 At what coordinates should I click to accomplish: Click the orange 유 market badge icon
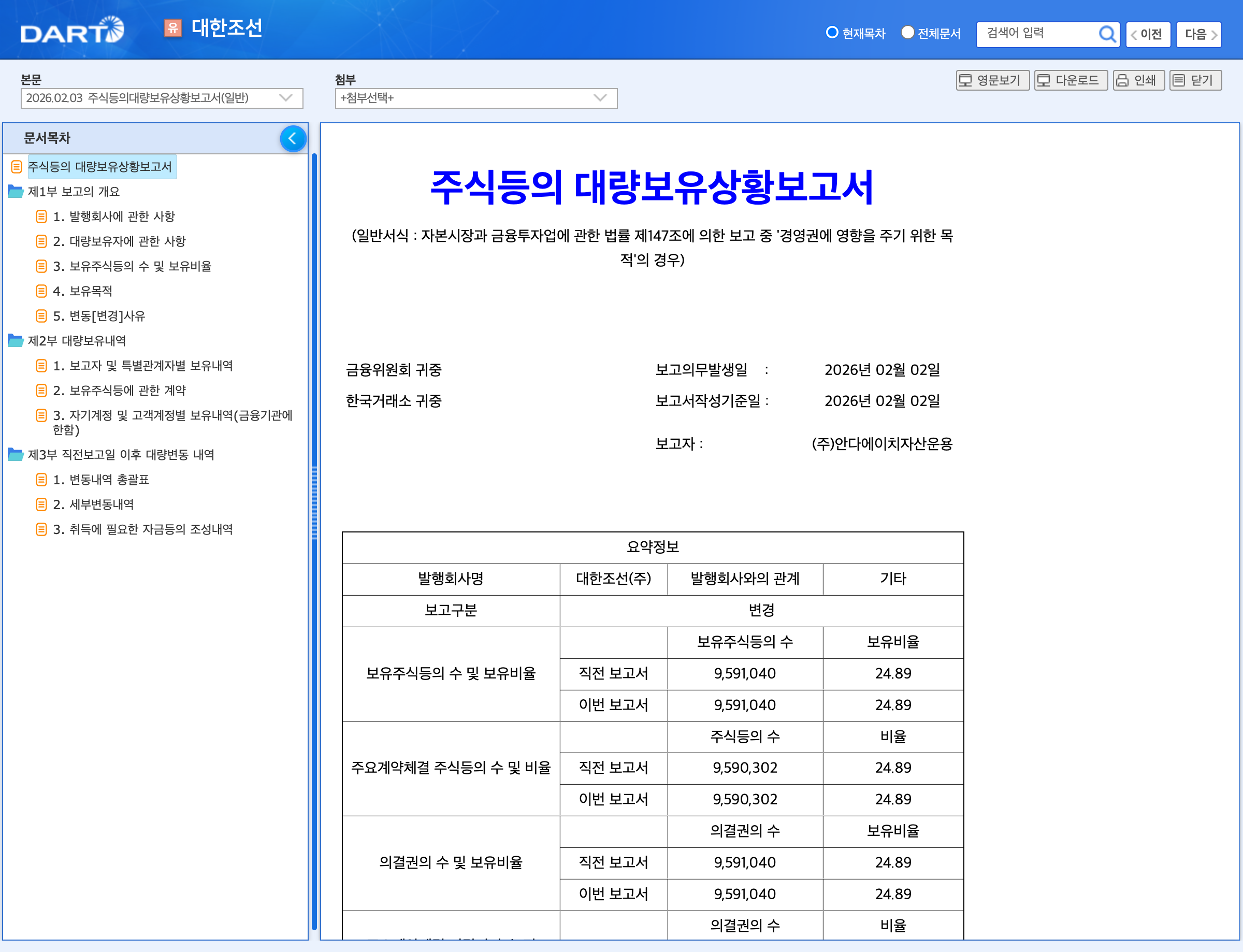coord(173,28)
